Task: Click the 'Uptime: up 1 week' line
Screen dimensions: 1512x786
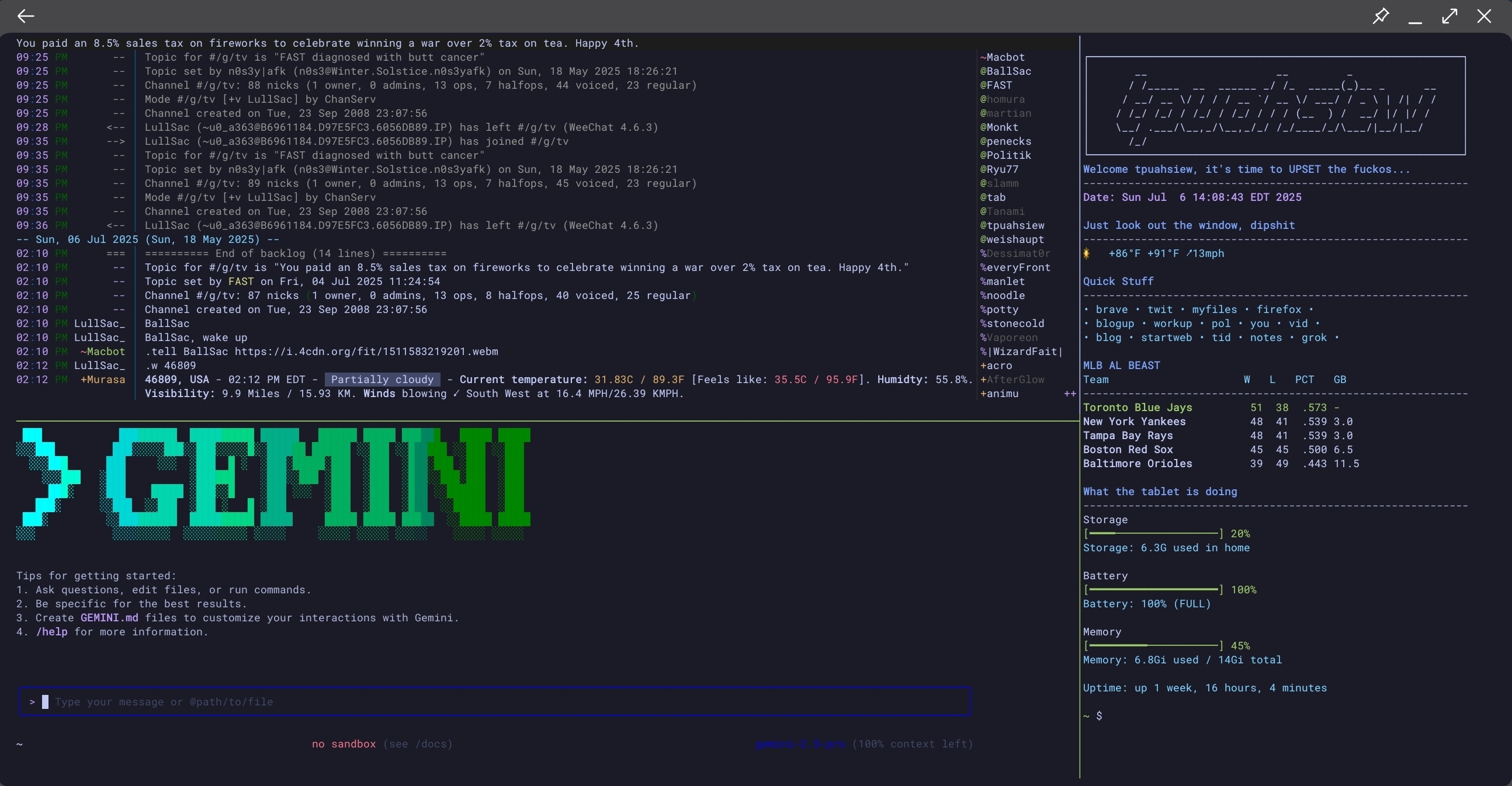Action: (x=1205, y=688)
